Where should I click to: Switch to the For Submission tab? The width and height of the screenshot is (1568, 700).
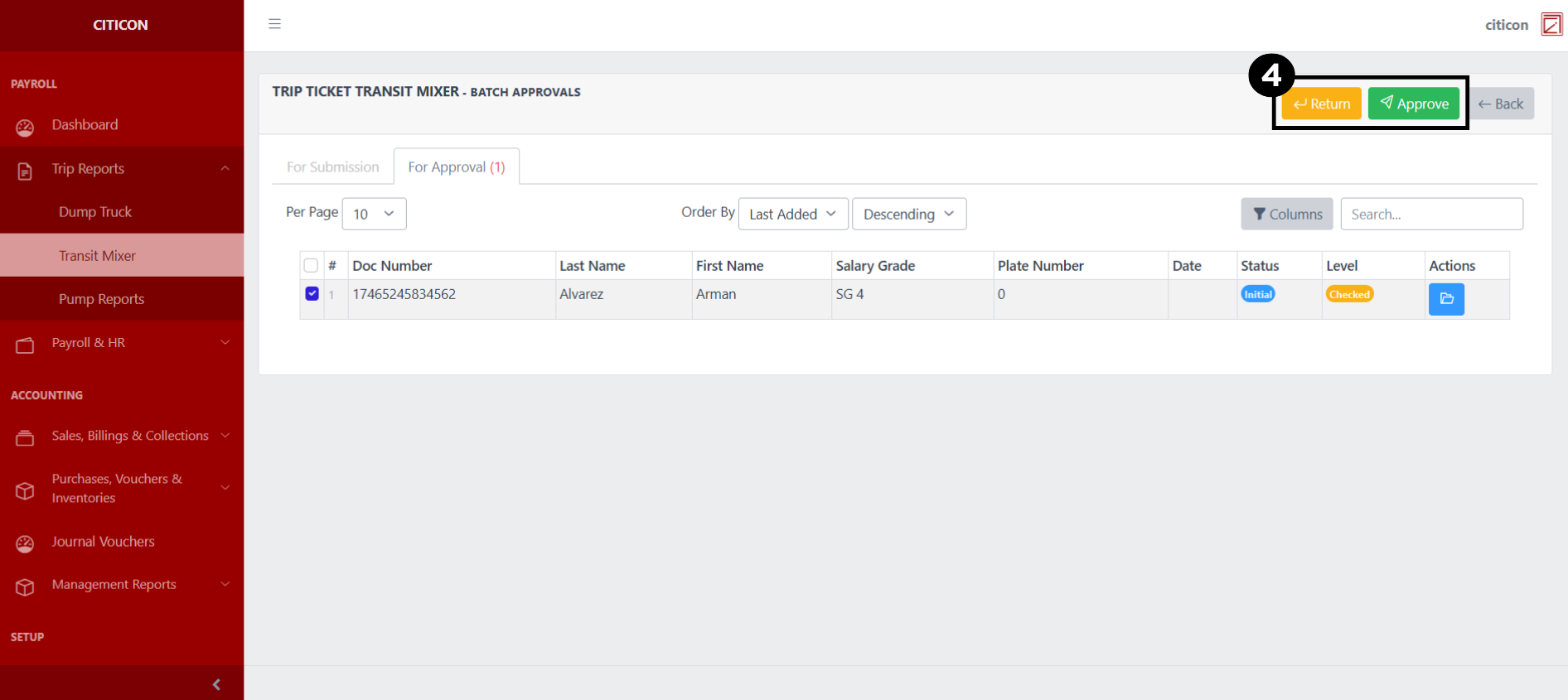point(332,167)
